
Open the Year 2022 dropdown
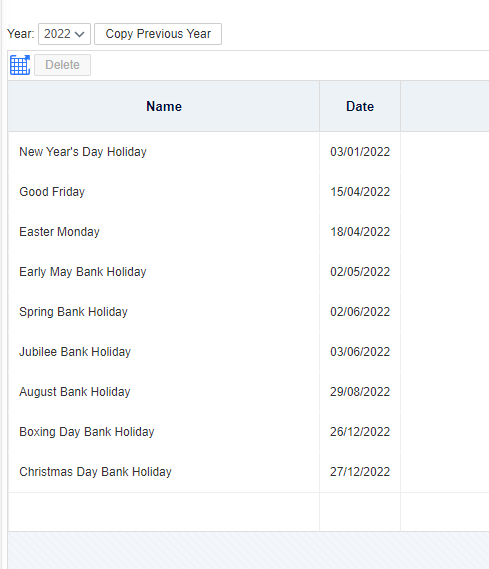pyautogui.click(x=64, y=34)
